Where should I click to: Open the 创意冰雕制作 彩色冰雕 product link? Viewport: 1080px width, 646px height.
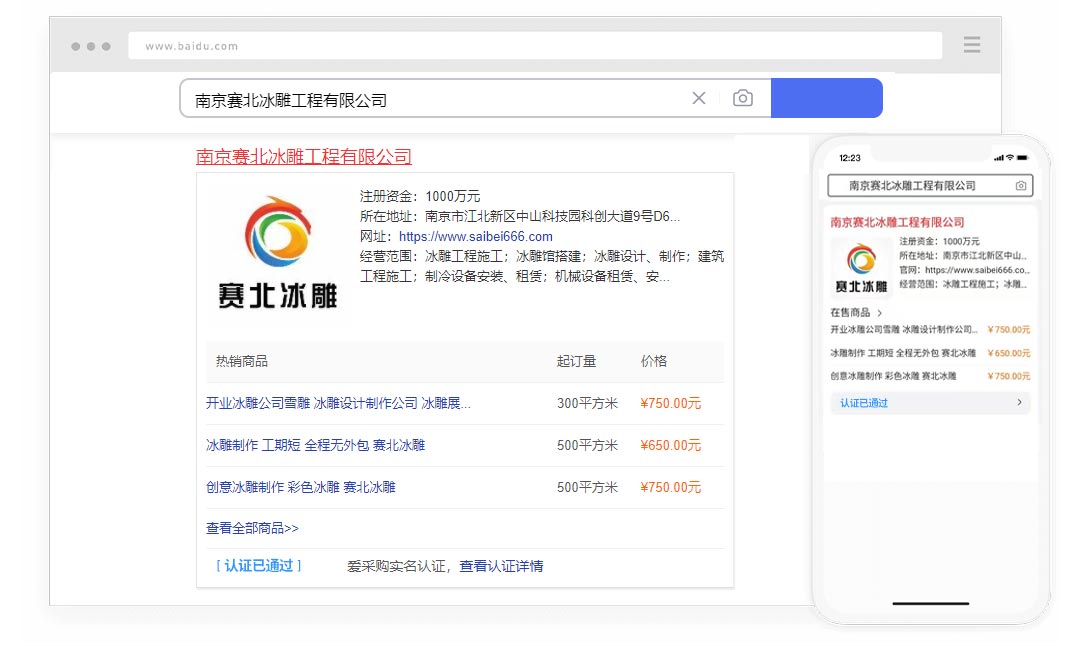coord(300,487)
